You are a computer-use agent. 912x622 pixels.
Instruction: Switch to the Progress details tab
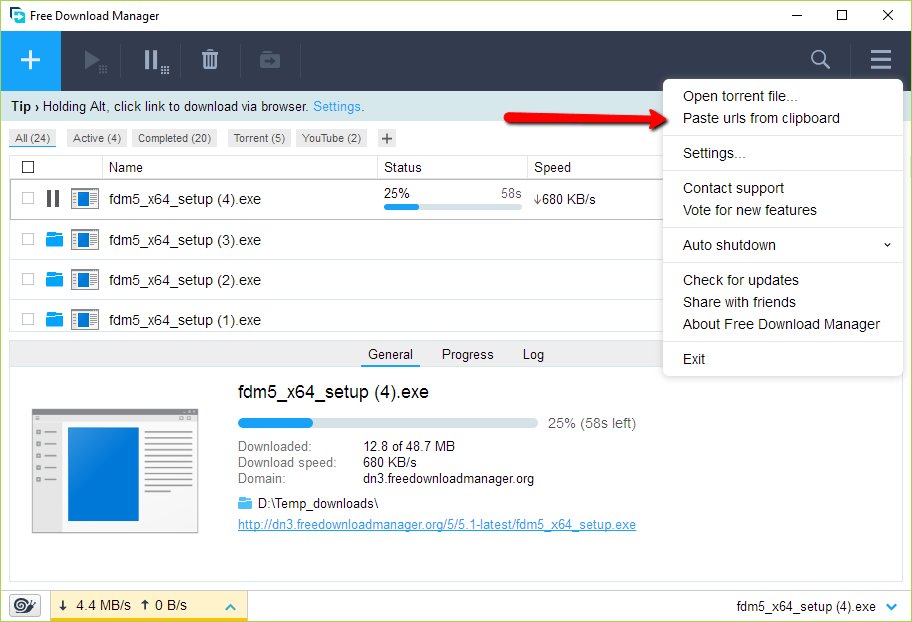467,354
